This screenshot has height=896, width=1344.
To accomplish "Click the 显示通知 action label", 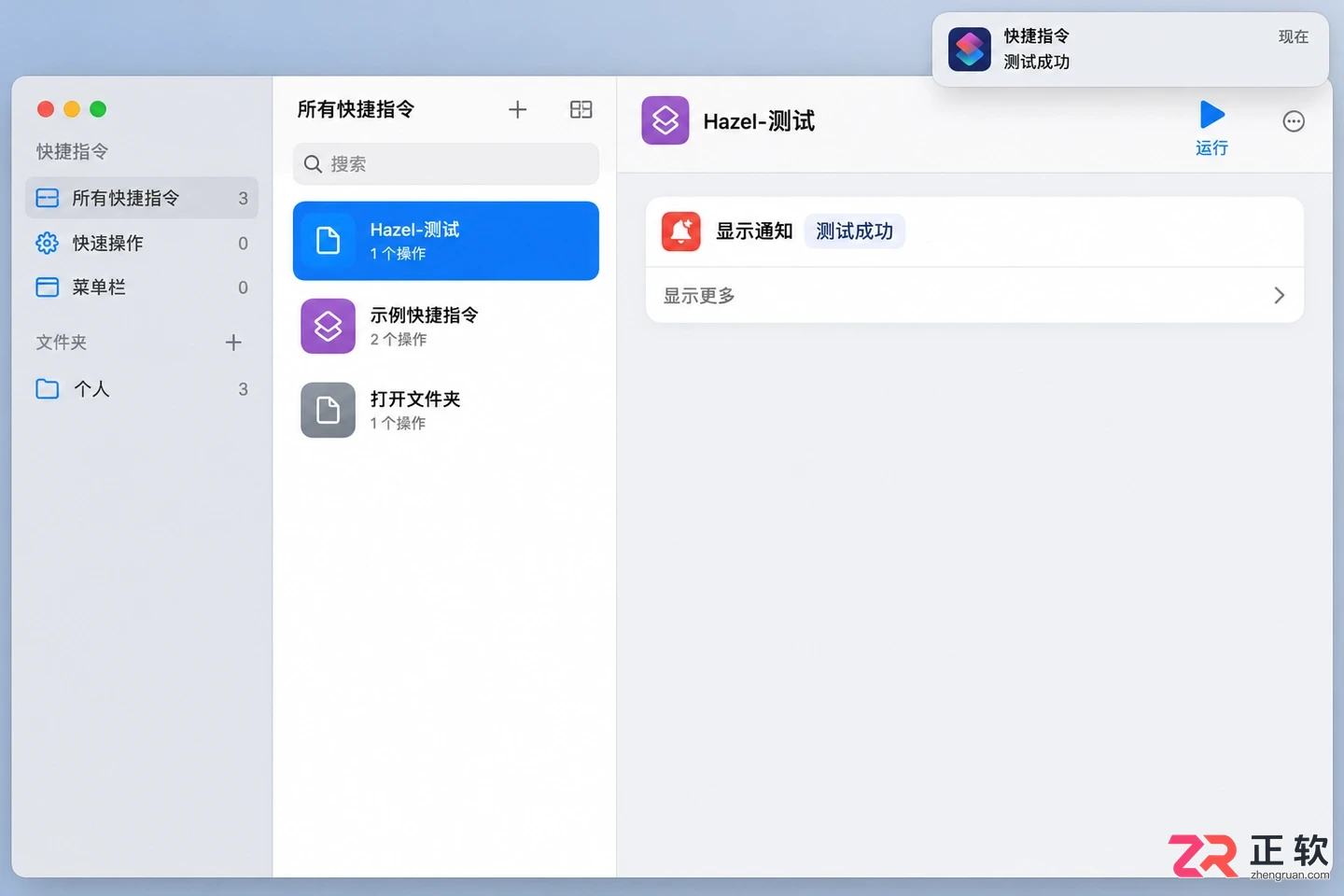I will [754, 231].
